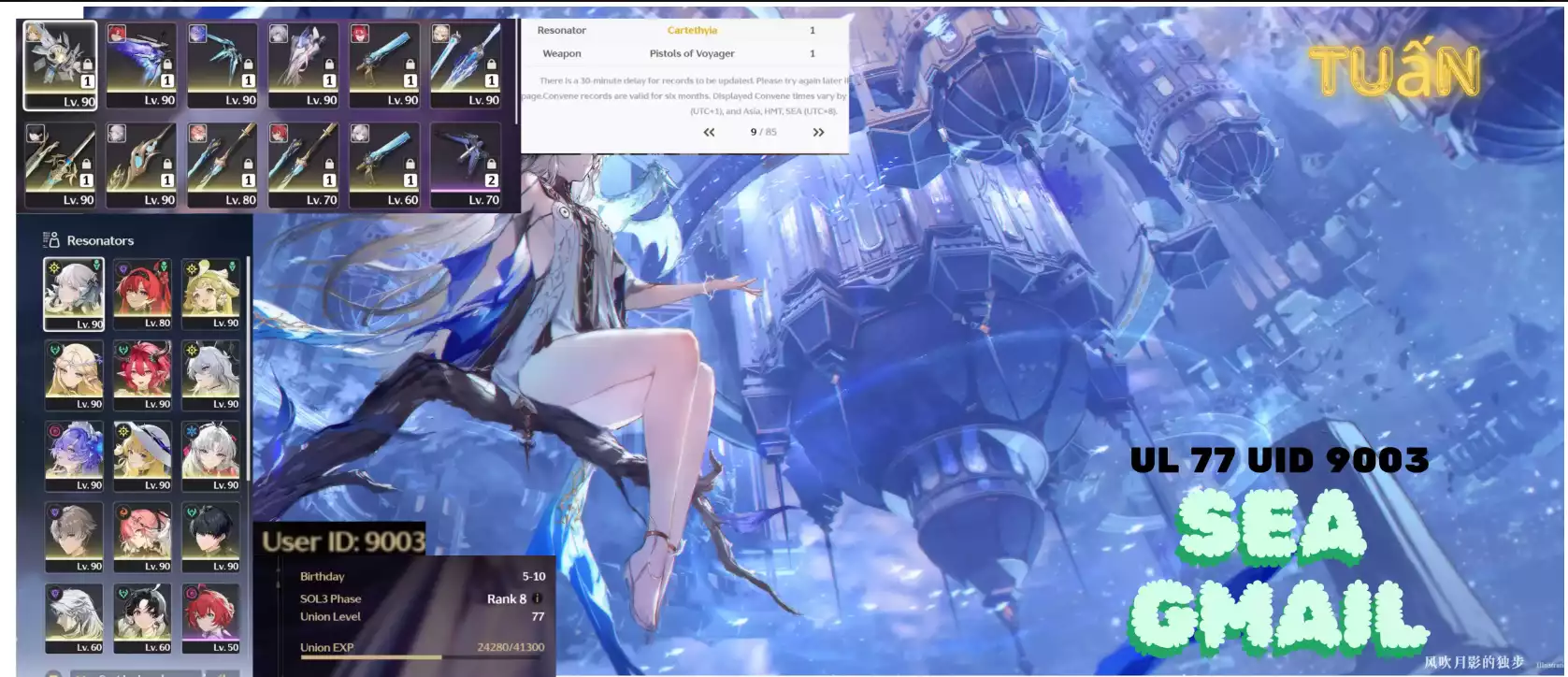Select the Lv. 50 red-haired resonator
Viewport: 1568px width, 677px height.
[x=210, y=619]
